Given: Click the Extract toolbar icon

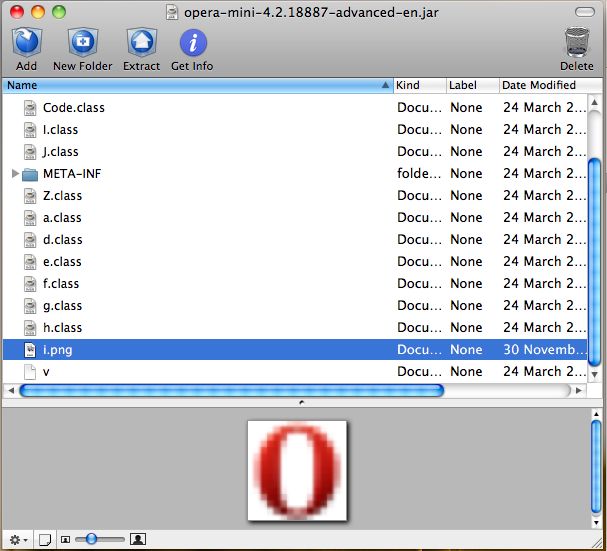Looking at the screenshot, I should (x=142, y=42).
